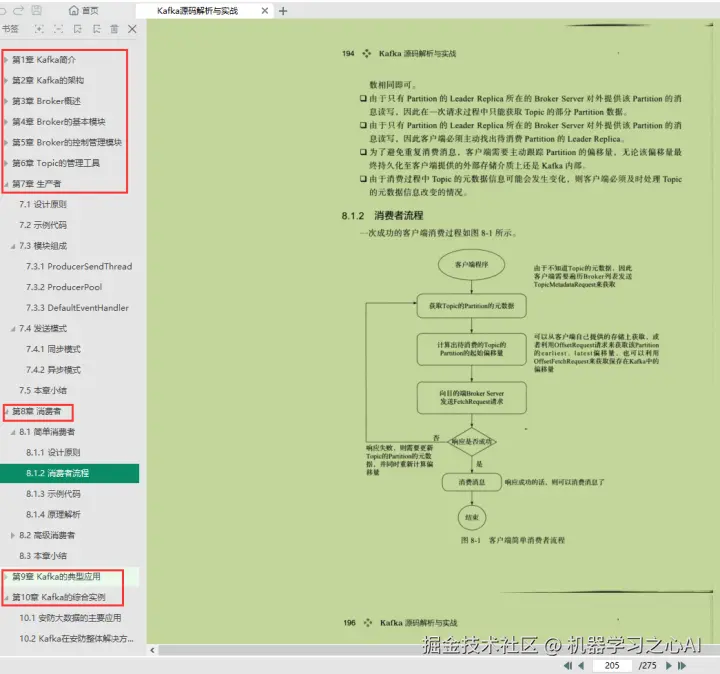Click the add child bookmark icon
720x674 pixels.
(96, 29)
